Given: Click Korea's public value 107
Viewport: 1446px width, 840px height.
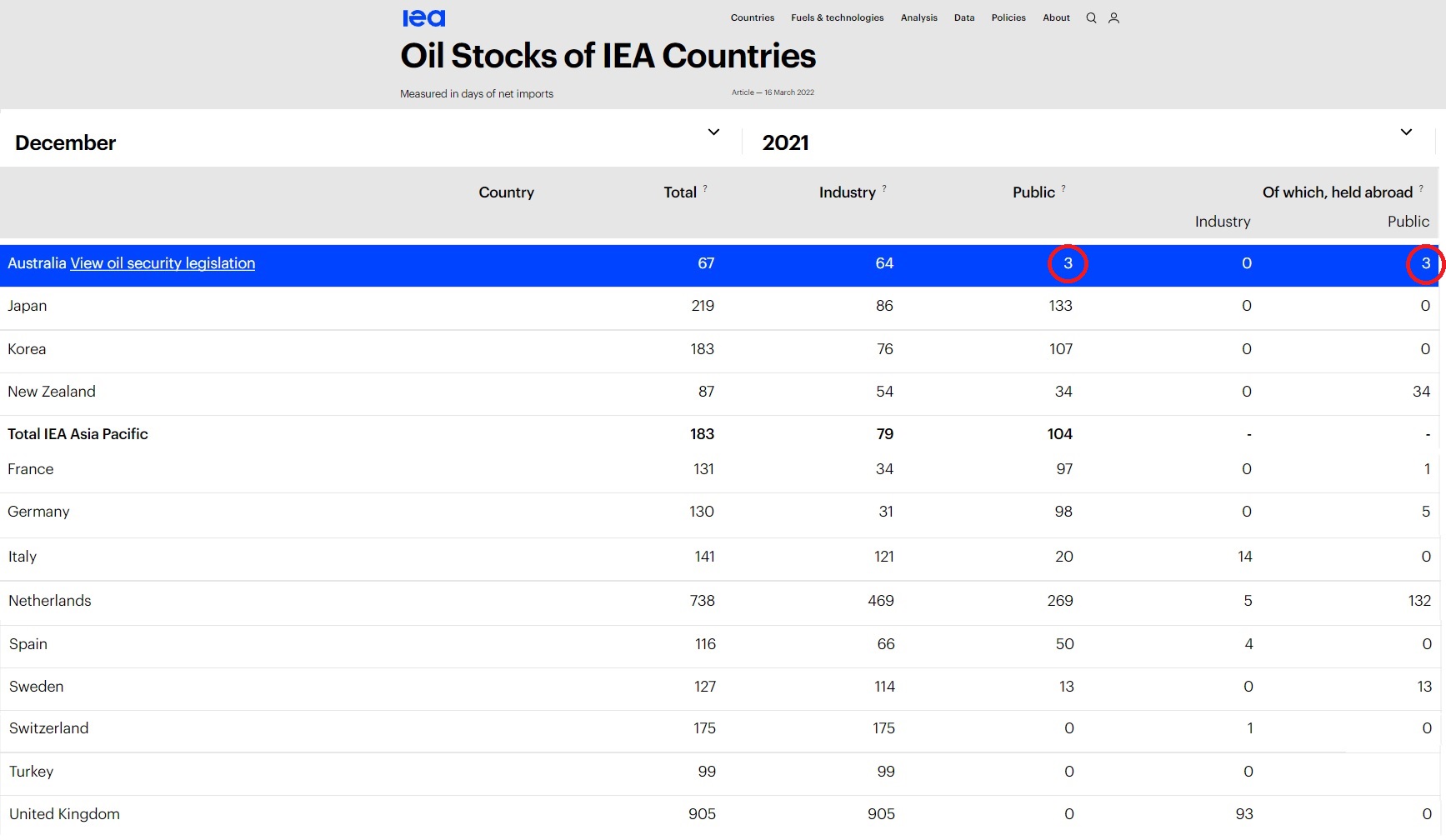Looking at the screenshot, I should click(x=1060, y=349).
